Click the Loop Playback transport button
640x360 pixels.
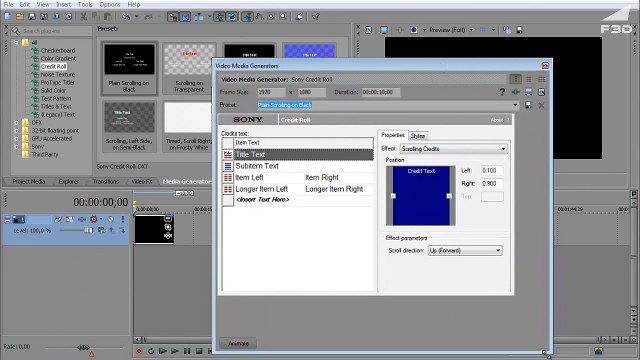coord(151,351)
